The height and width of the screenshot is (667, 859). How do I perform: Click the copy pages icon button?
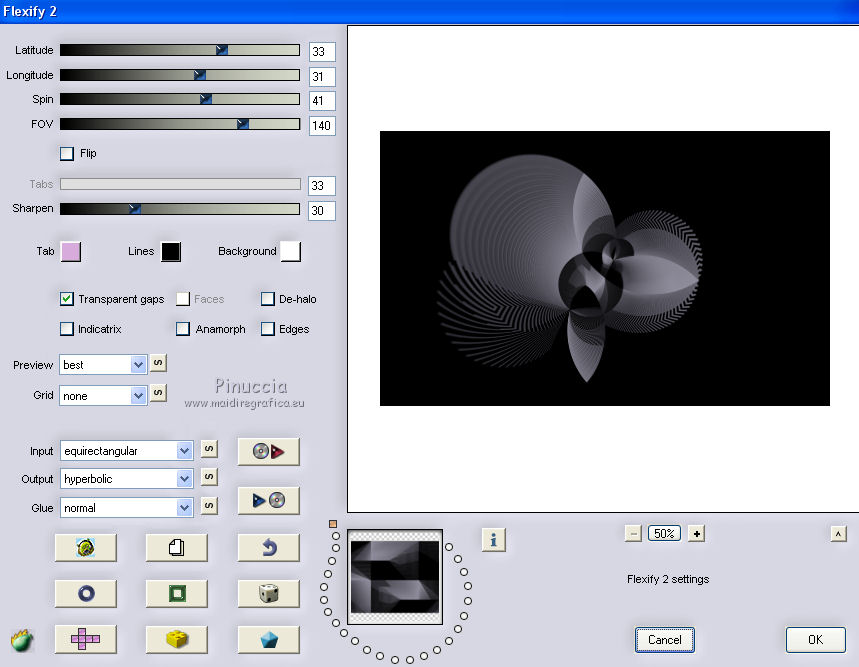pyautogui.click(x=176, y=547)
